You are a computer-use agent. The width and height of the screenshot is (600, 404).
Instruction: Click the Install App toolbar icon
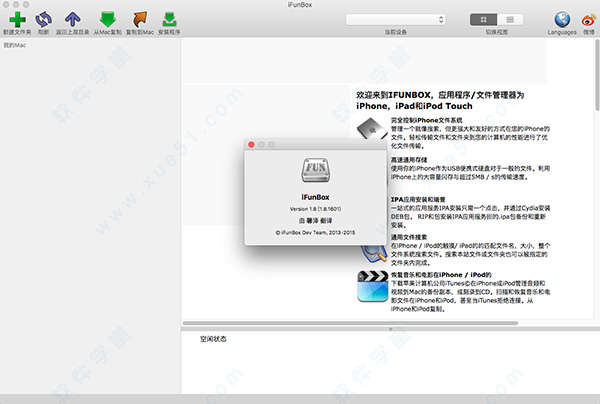[171, 18]
